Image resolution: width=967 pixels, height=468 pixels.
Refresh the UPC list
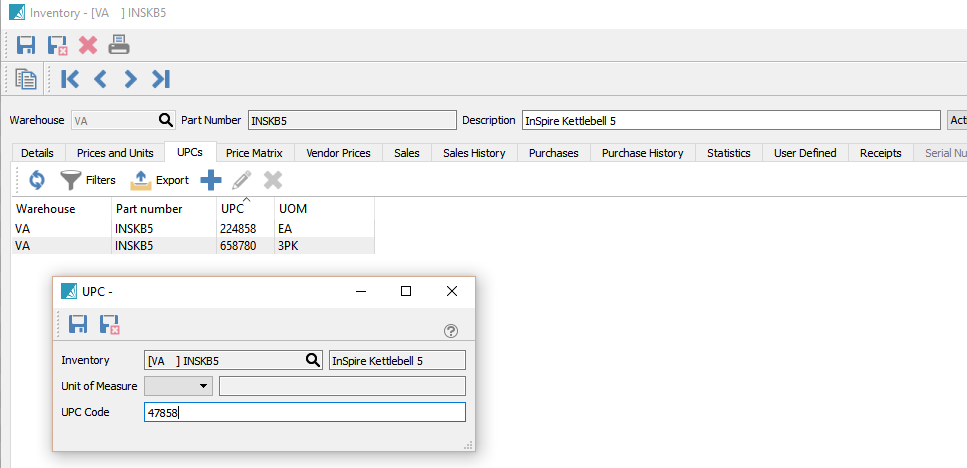(37, 180)
